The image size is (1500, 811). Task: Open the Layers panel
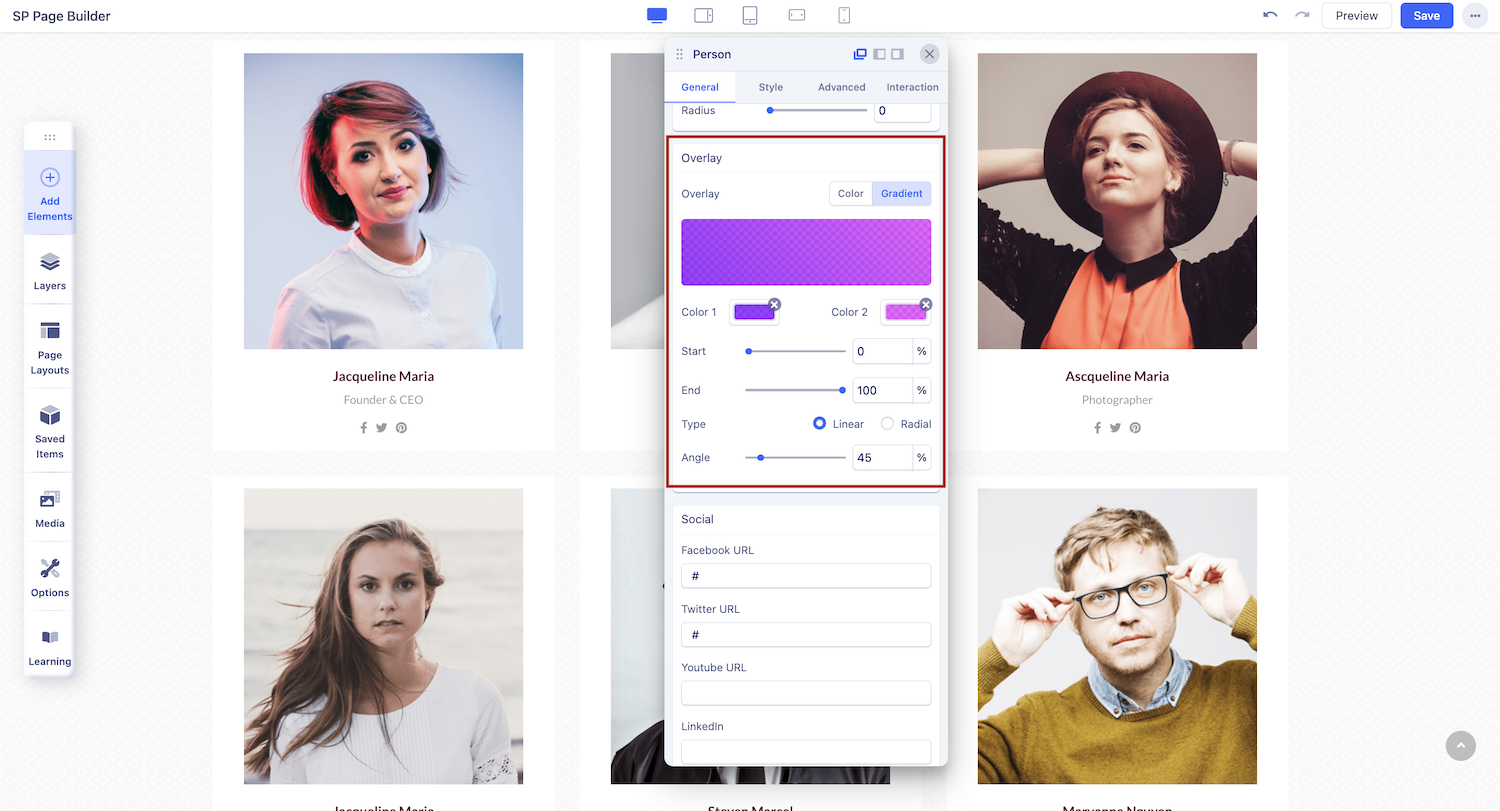[50, 271]
